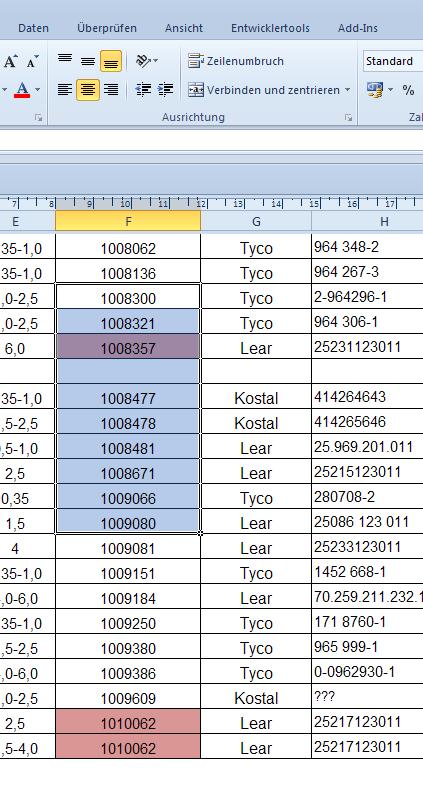Select purple cell 1008357

click(x=128, y=347)
